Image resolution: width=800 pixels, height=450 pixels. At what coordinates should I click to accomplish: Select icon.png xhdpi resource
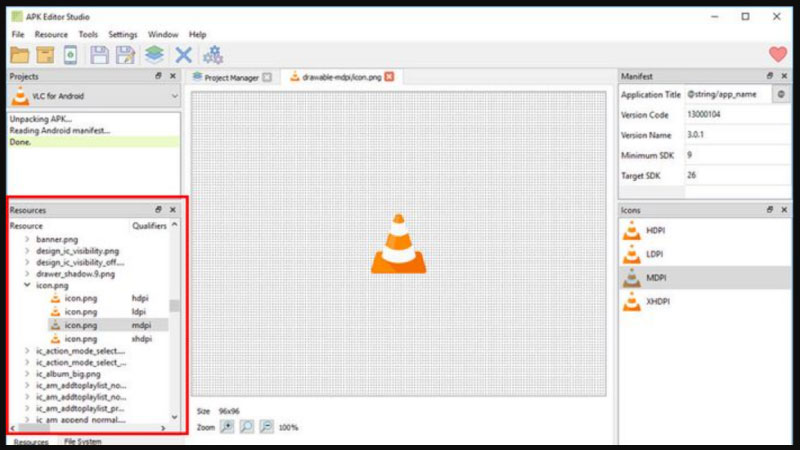(108, 338)
